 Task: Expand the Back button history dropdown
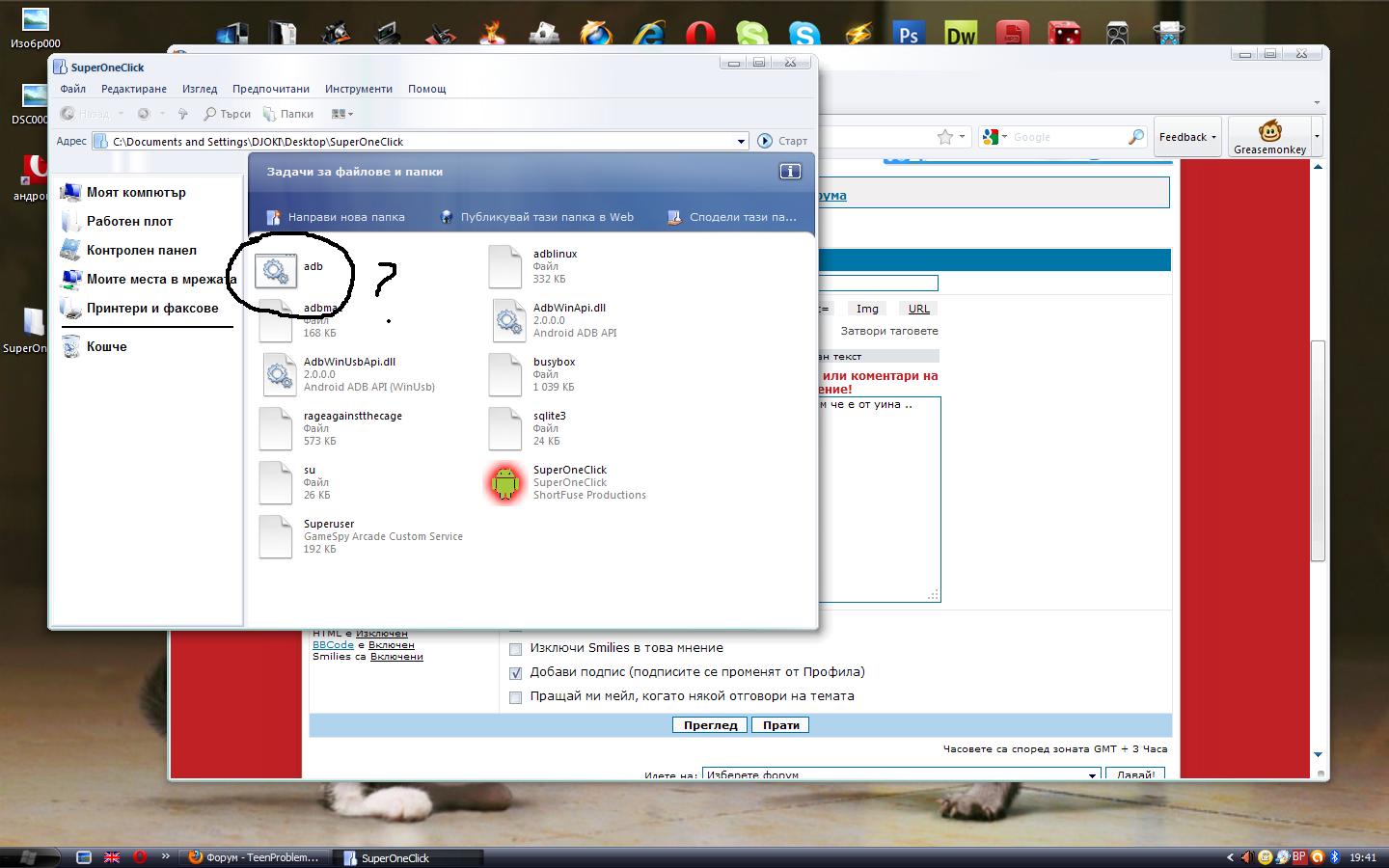pyautogui.click(x=121, y=114)
